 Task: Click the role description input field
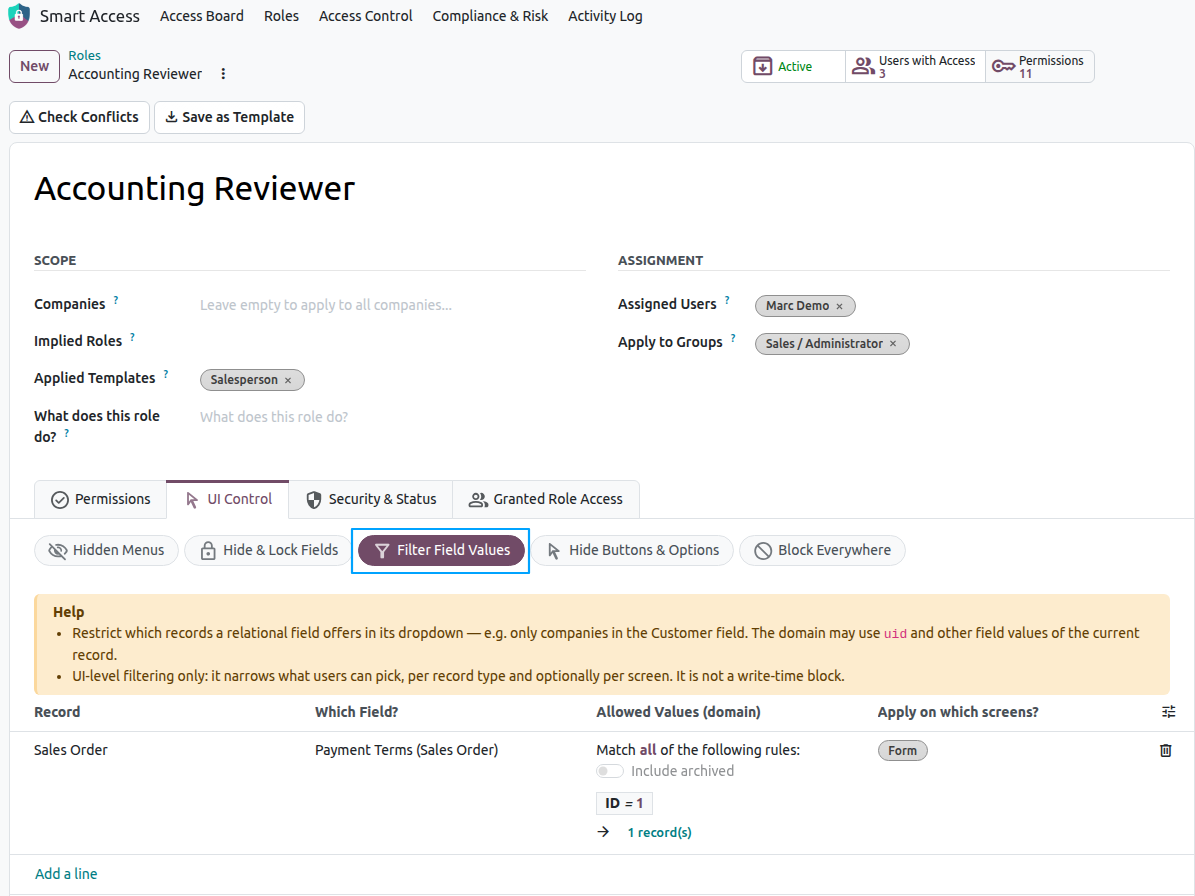(x=392, y=418)
